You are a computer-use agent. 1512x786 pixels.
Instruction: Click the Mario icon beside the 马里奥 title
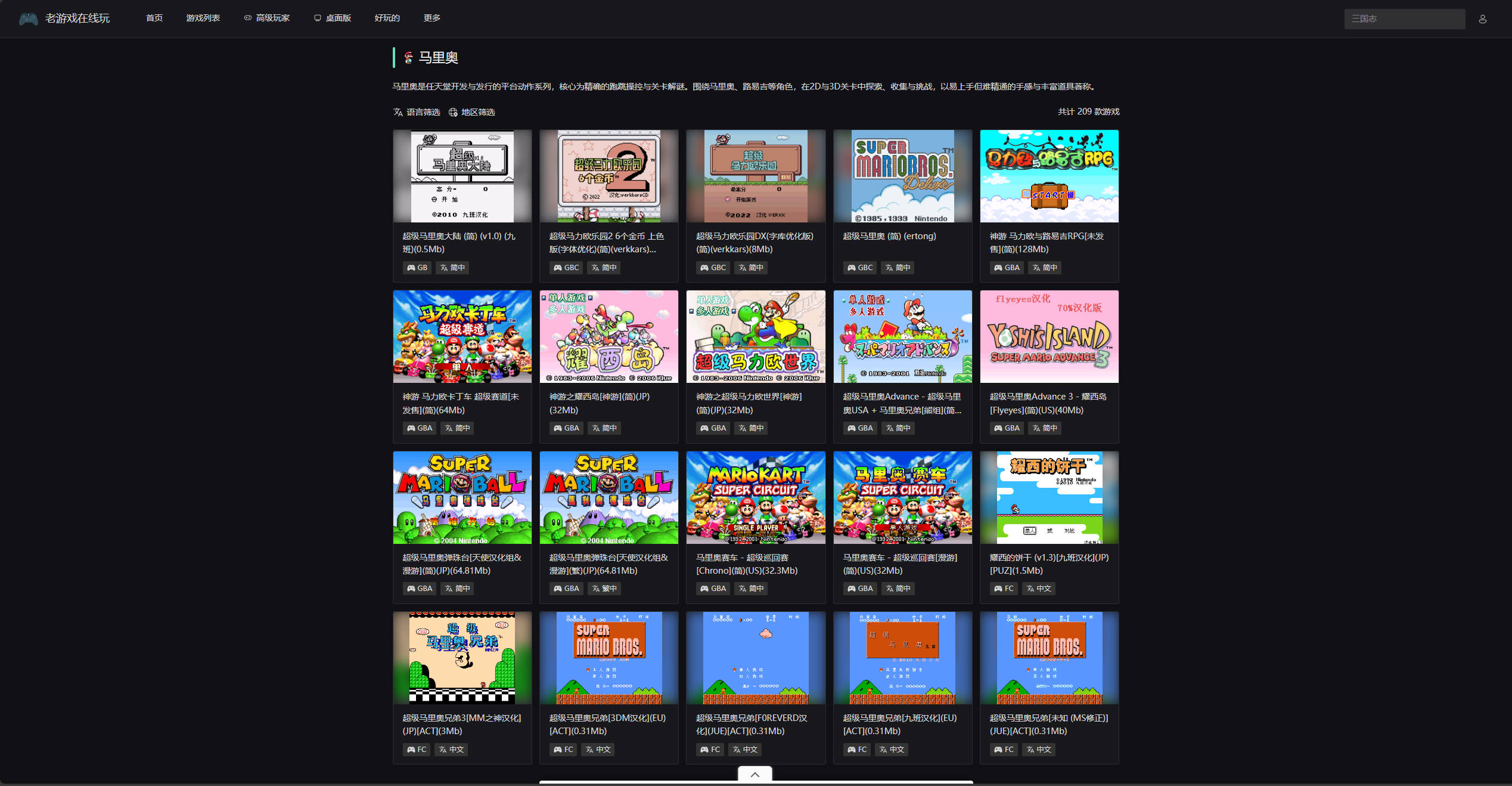click(408, 58)
